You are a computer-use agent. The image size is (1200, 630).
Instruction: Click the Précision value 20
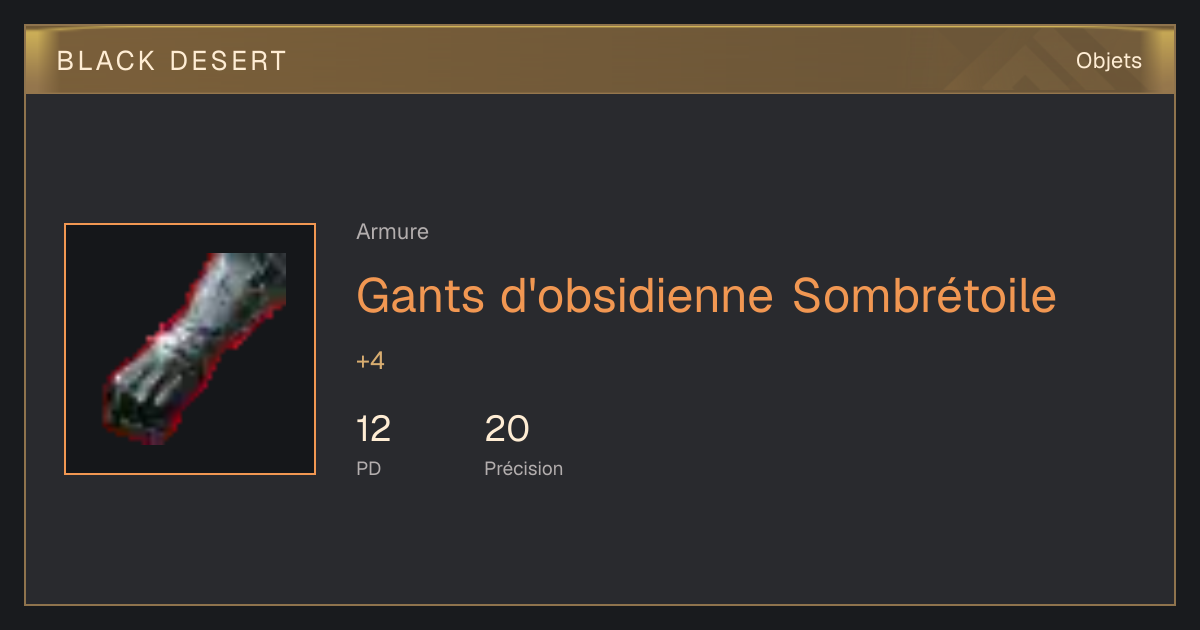click(507, 429)
